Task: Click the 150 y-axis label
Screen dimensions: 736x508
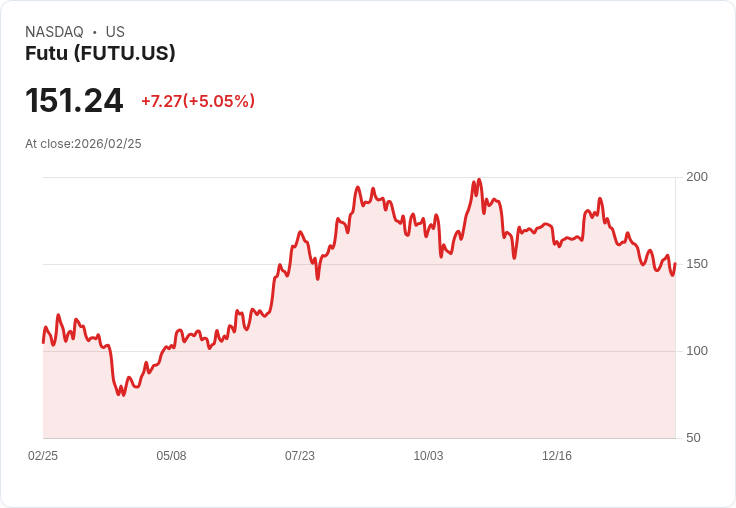Action: [x=697, y=264]
